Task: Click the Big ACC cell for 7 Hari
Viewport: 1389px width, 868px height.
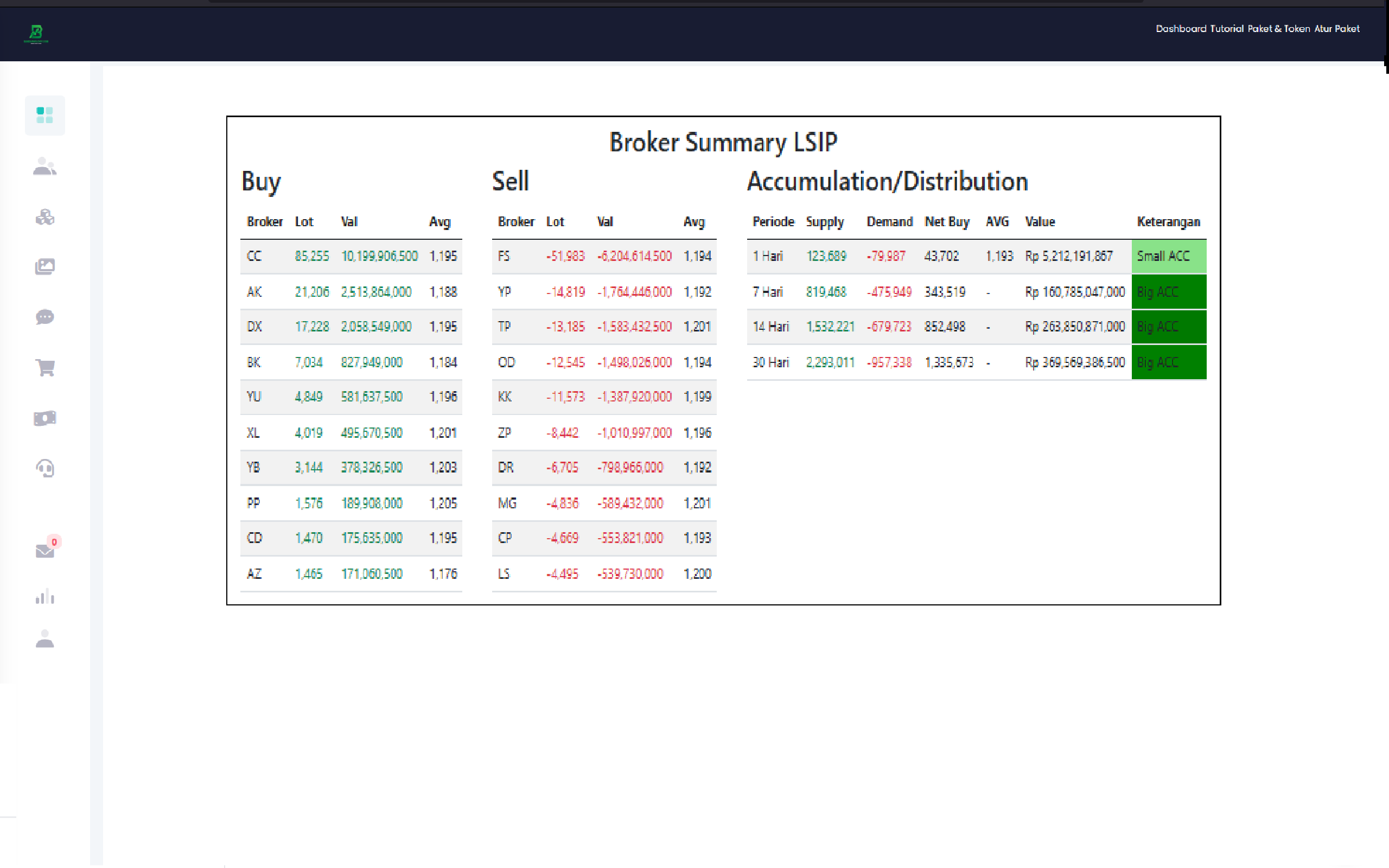Action: (1168, 292)
